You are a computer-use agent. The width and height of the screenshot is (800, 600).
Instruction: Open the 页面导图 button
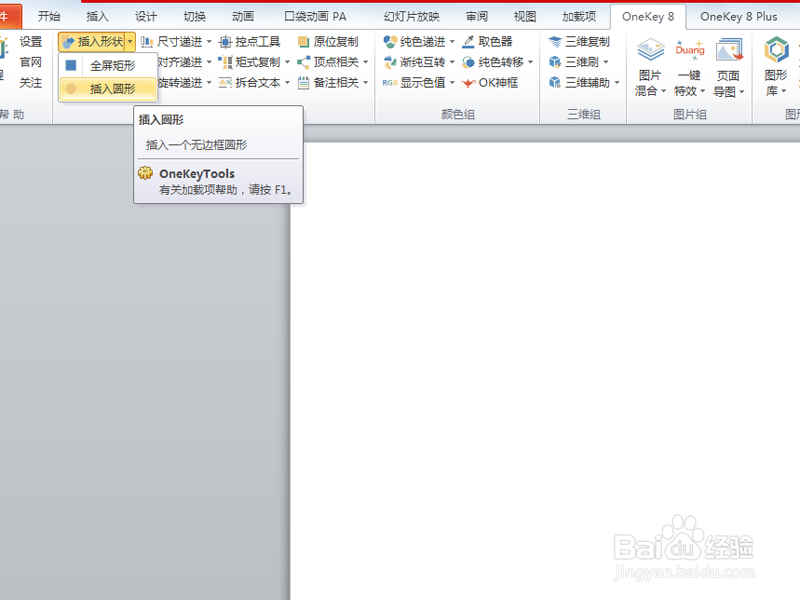(729, 66)
